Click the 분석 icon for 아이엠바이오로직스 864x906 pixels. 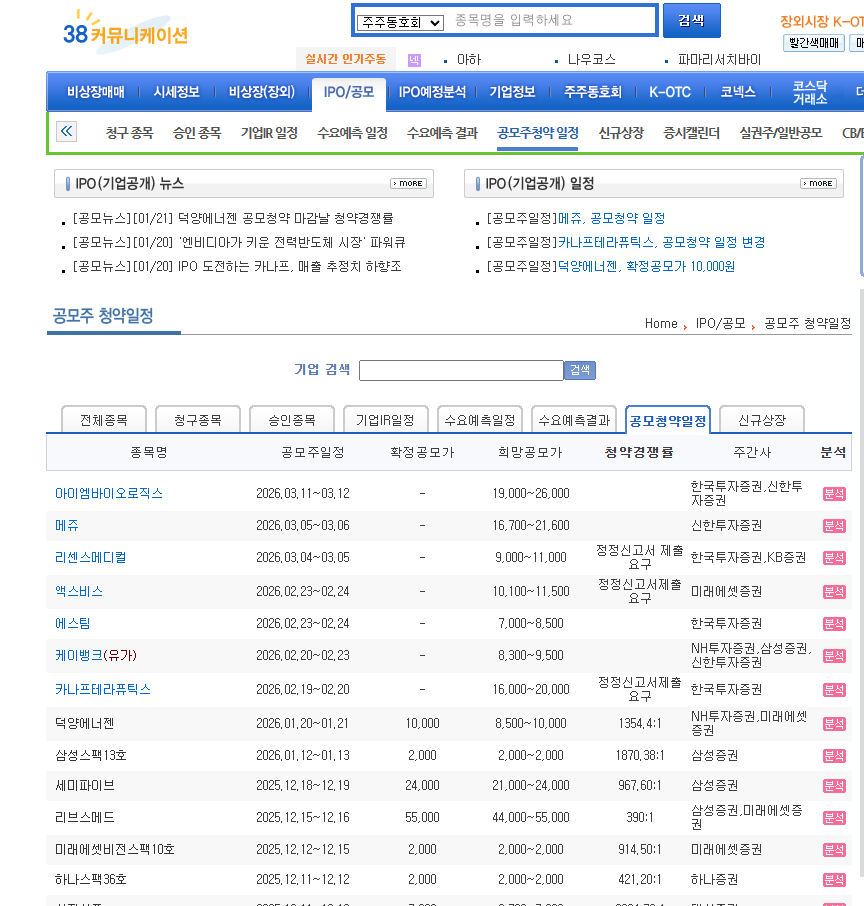click(834, 494)
